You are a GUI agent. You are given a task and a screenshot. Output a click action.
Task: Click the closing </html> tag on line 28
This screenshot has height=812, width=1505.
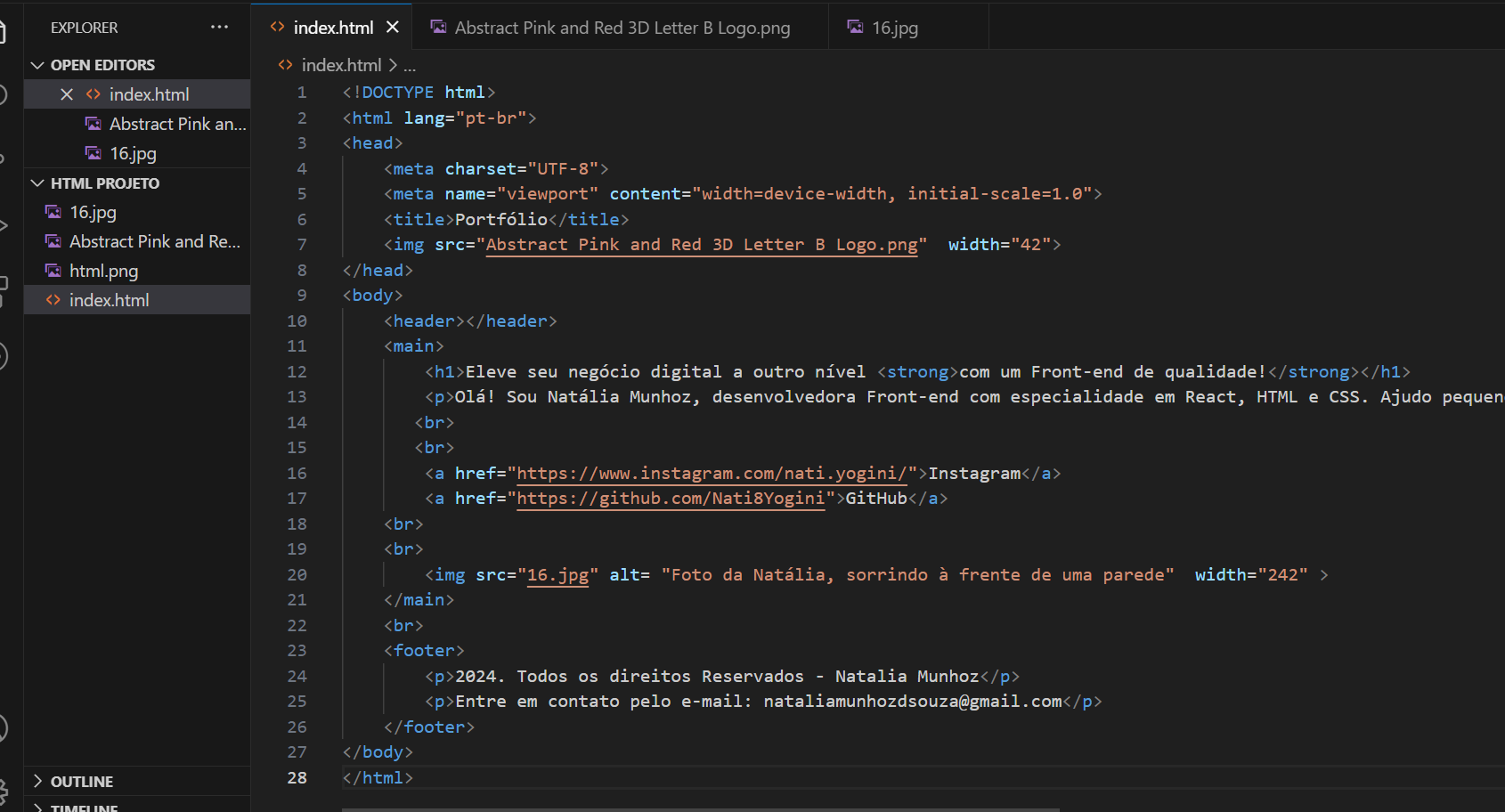[378, 777]
